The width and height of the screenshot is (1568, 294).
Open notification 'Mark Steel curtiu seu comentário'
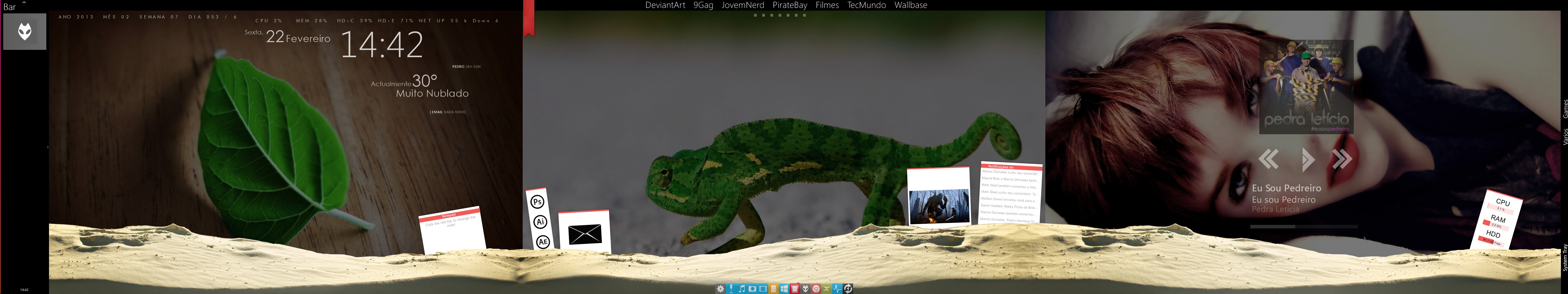point(1010,193)
